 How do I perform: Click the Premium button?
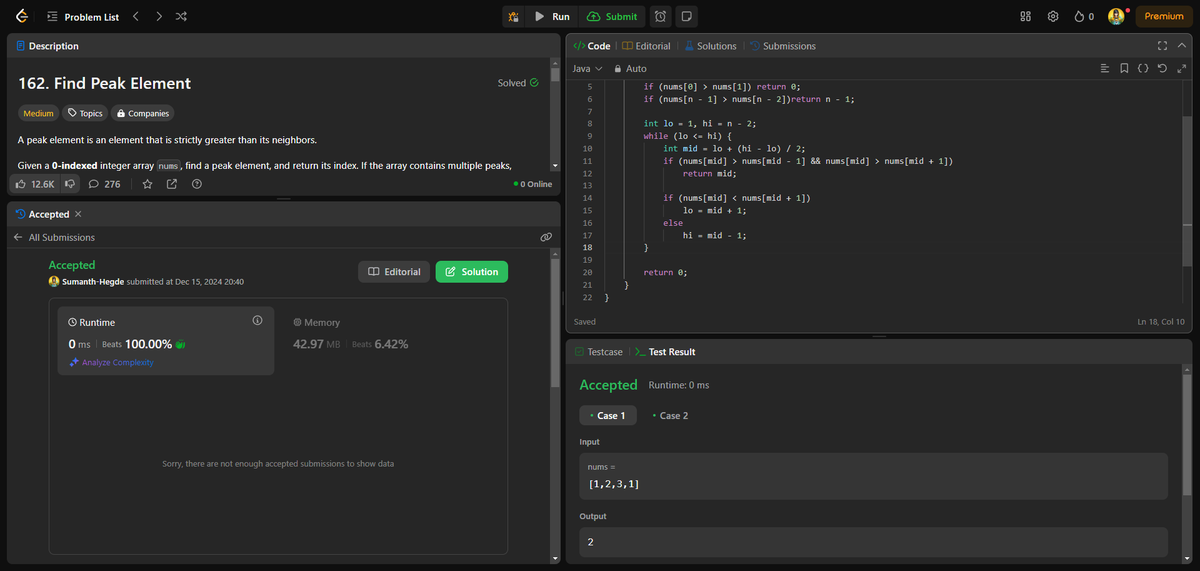pyautogui.click(x=1163, y=16)
